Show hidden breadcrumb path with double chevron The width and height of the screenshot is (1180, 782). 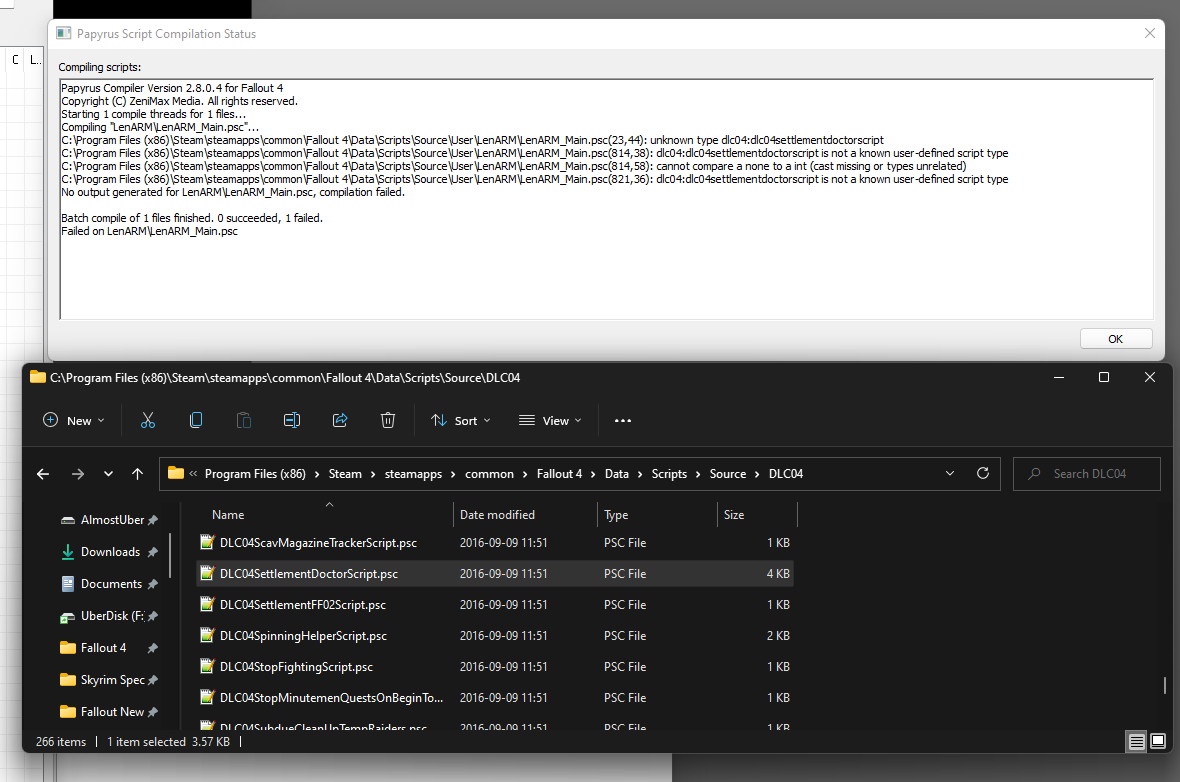pyautogui.click(x=193, y=473)
